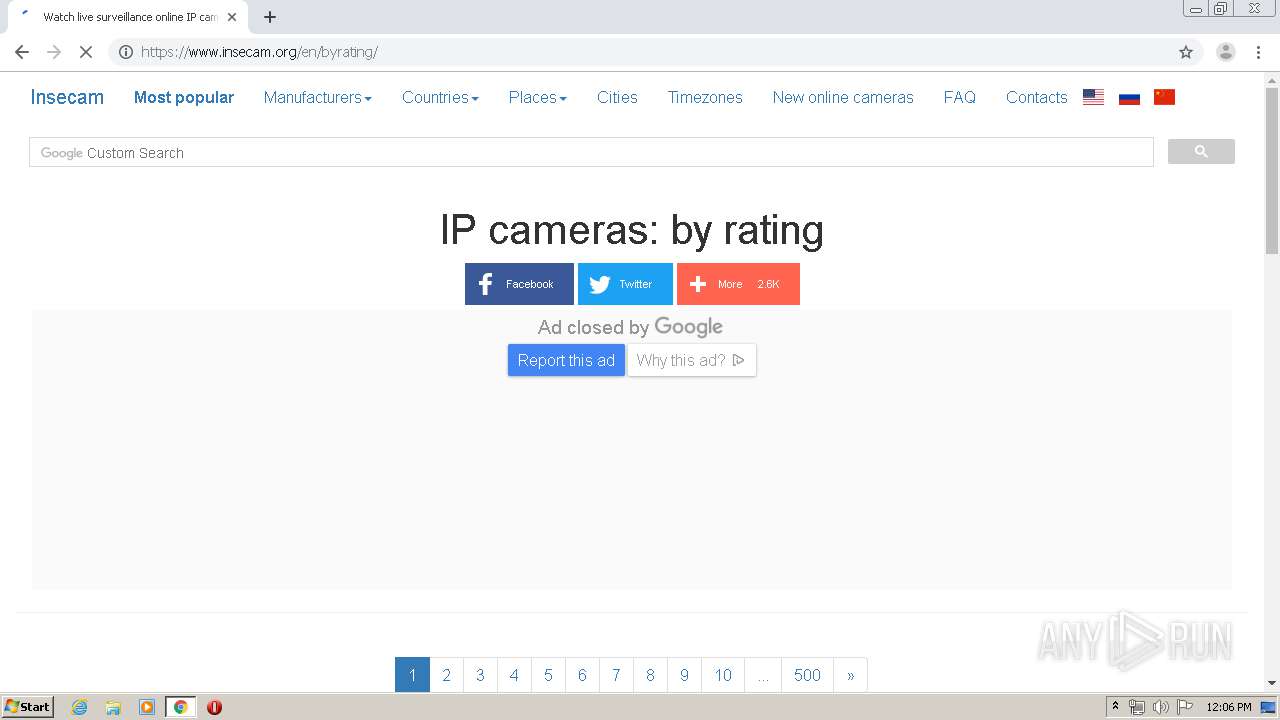Open Cities page
This screenshot has height=720, width=1280.
click(x=617, y=97)
